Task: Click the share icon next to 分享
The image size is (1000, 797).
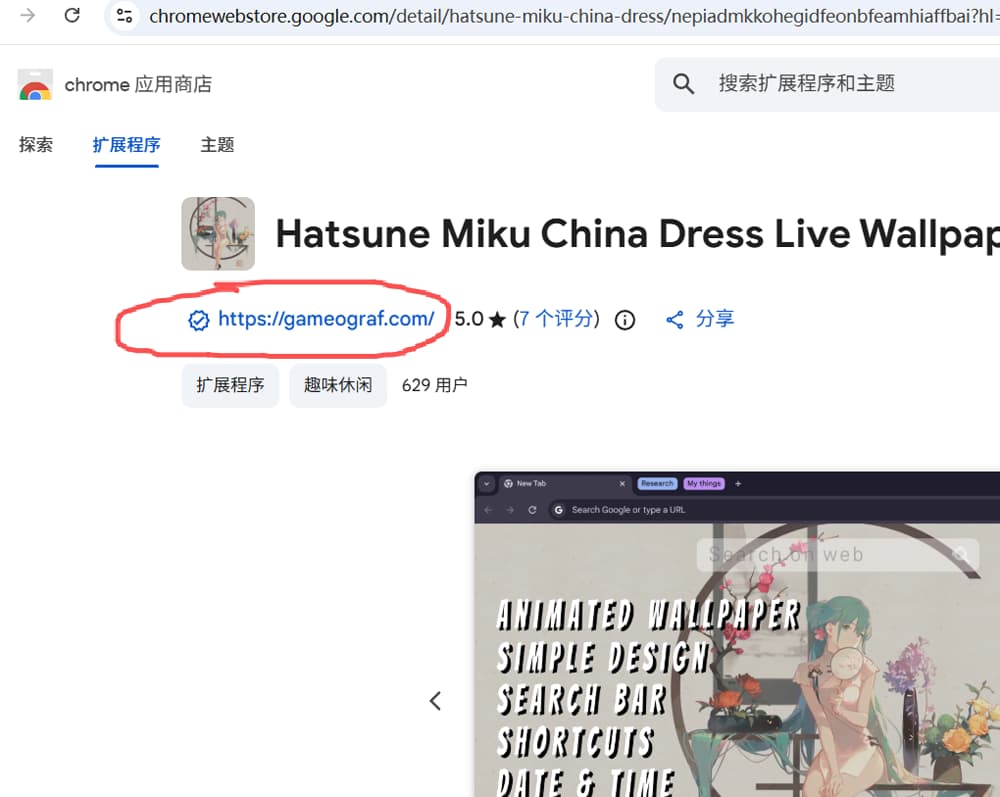Action: pos(675,319)
